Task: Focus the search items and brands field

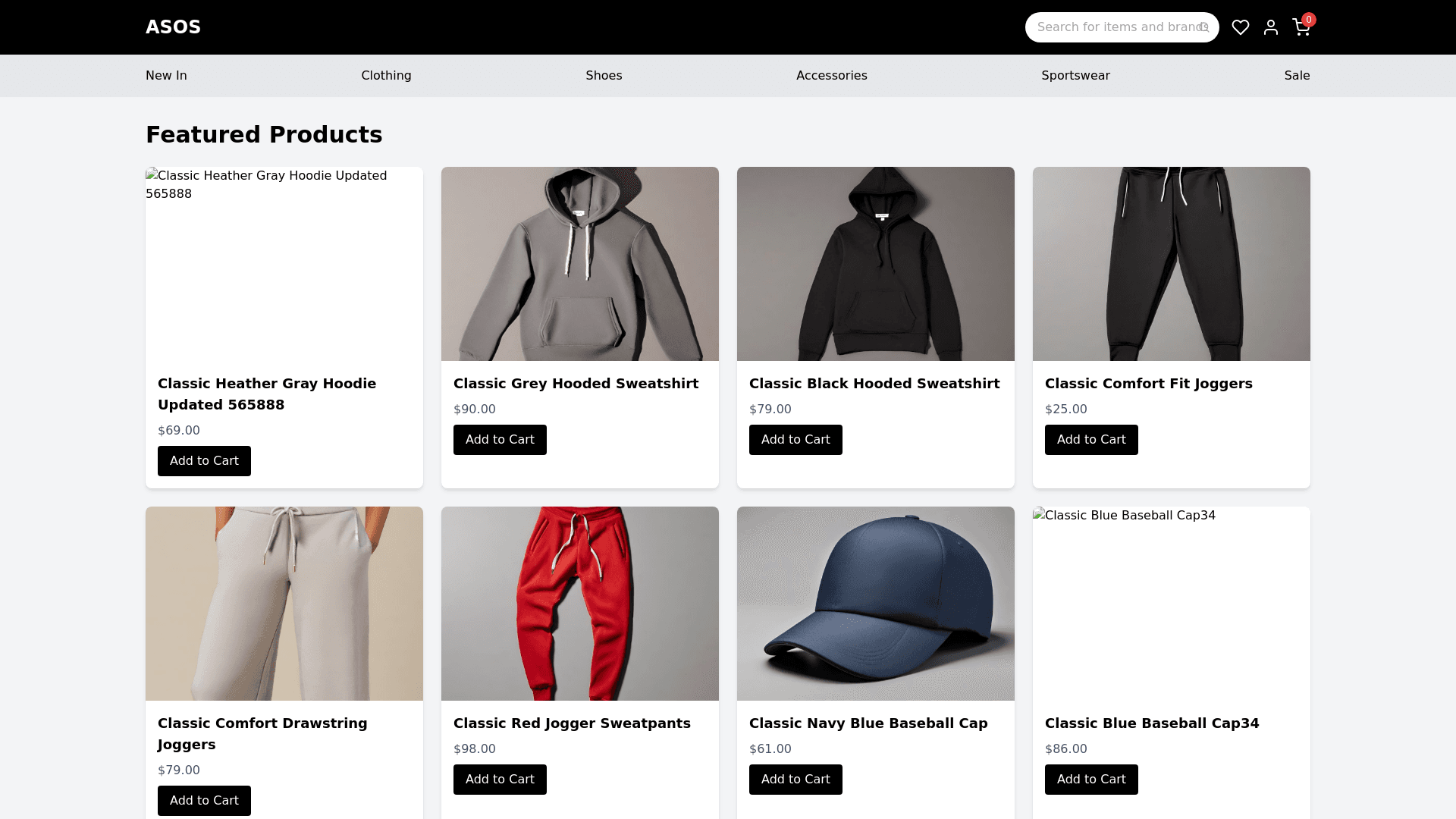Action: (x=1115, y=27)
